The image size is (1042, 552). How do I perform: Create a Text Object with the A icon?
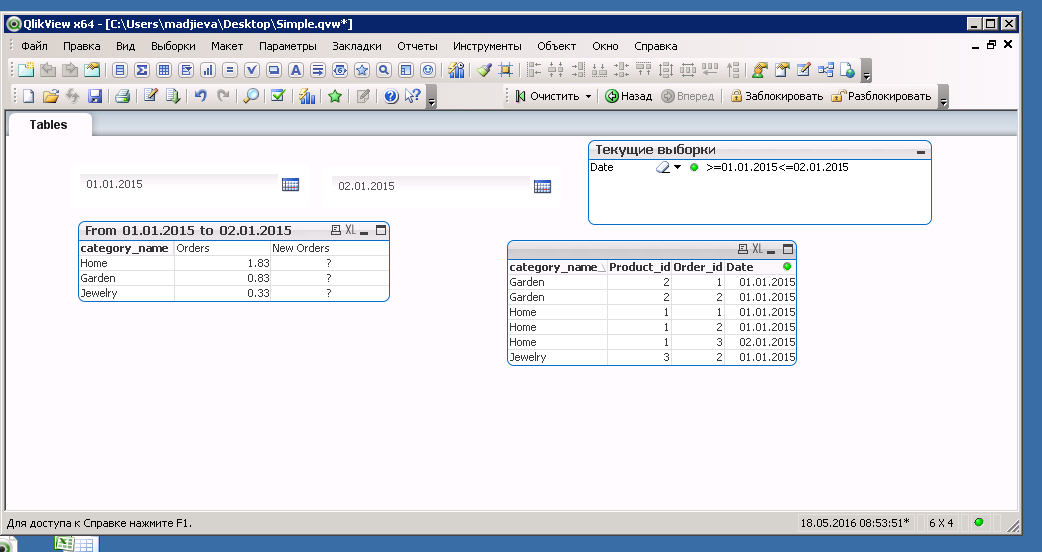pos(296,70)
